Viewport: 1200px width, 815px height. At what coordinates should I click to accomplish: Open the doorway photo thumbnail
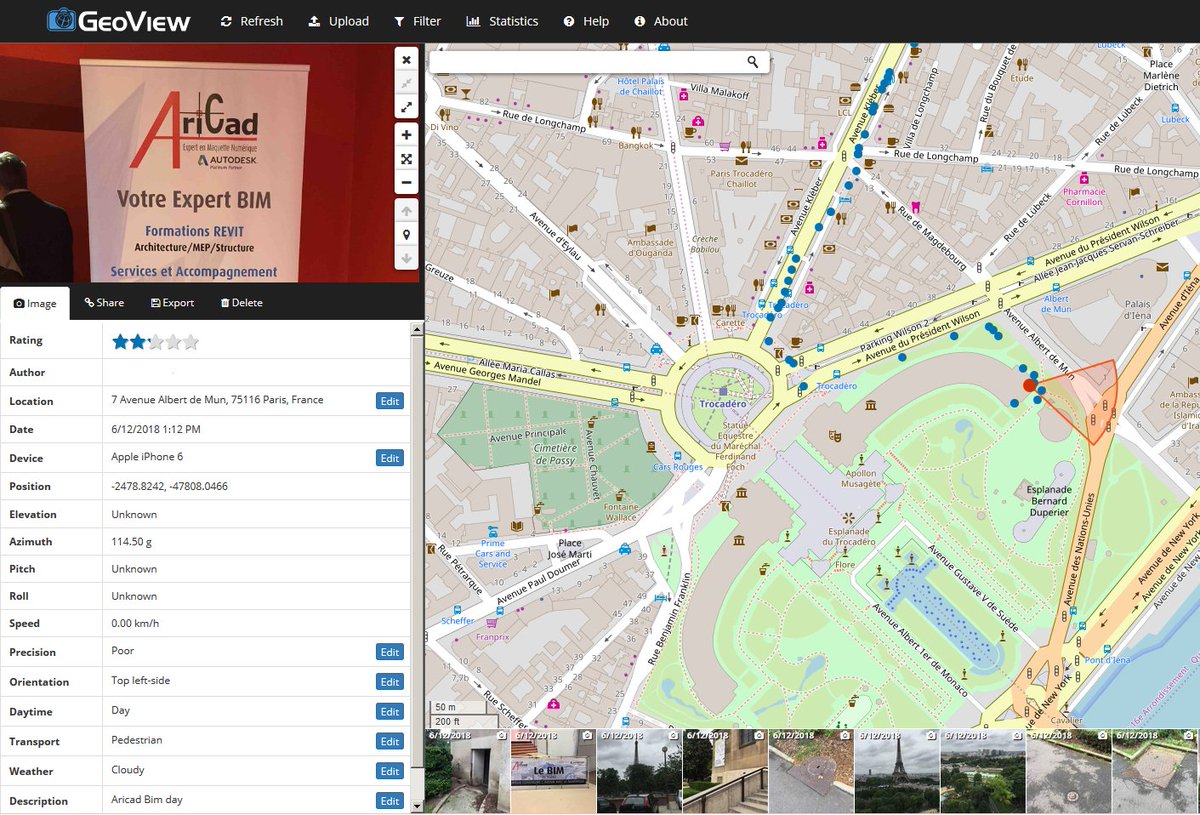pyautogui.click(x=467, y=770)
